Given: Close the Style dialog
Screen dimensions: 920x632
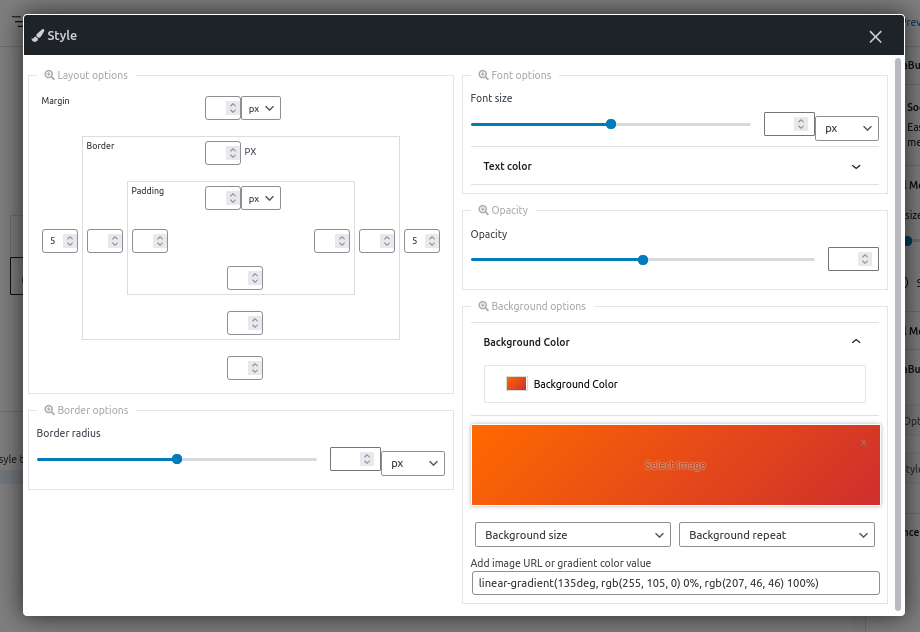Looking at the screenshot, I should click(x=875, y=36).
